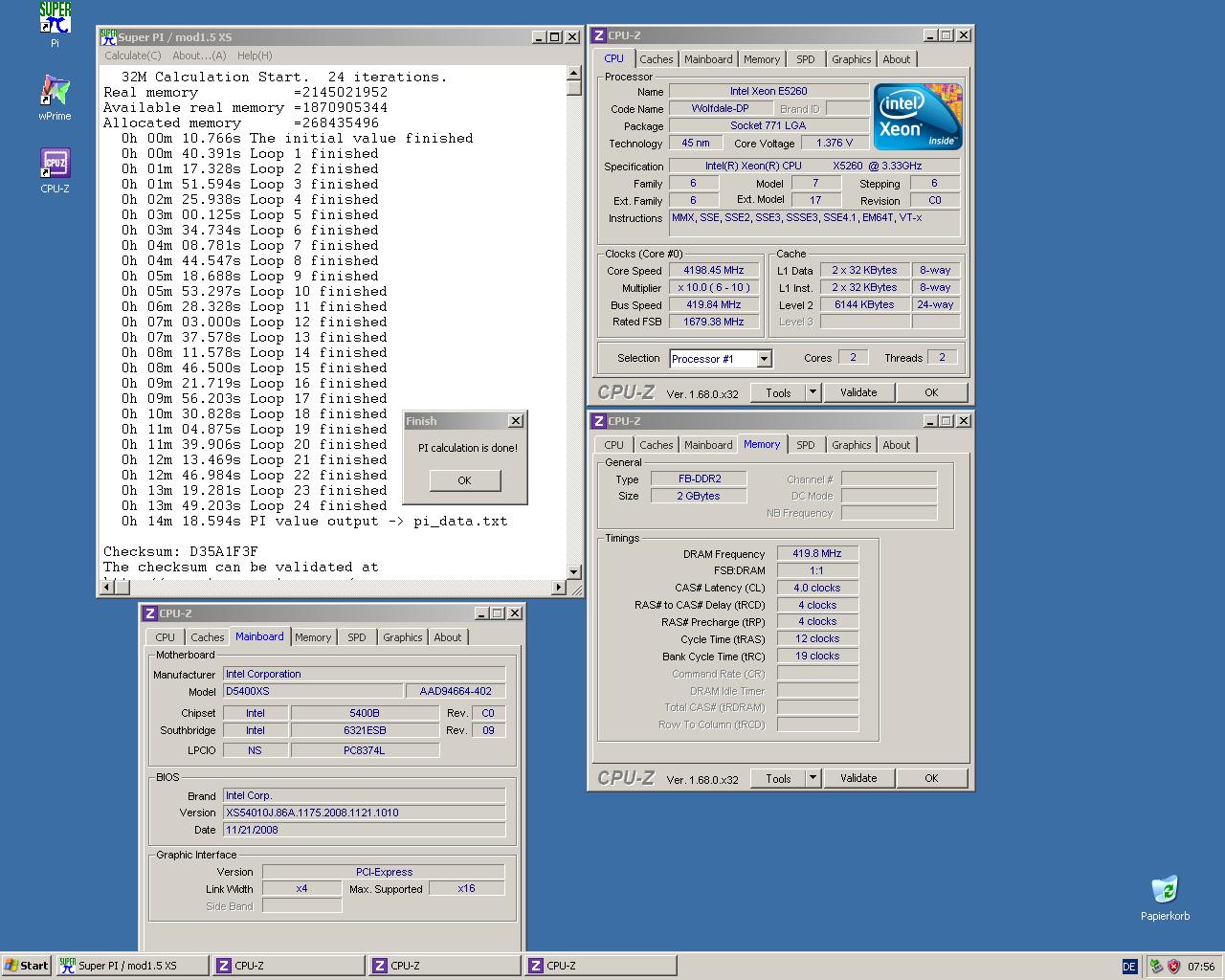This screenshot has height=980, width=1225.
Task: Click the CPU-Z Mainboard window title icon
Action: coord(150,613)
